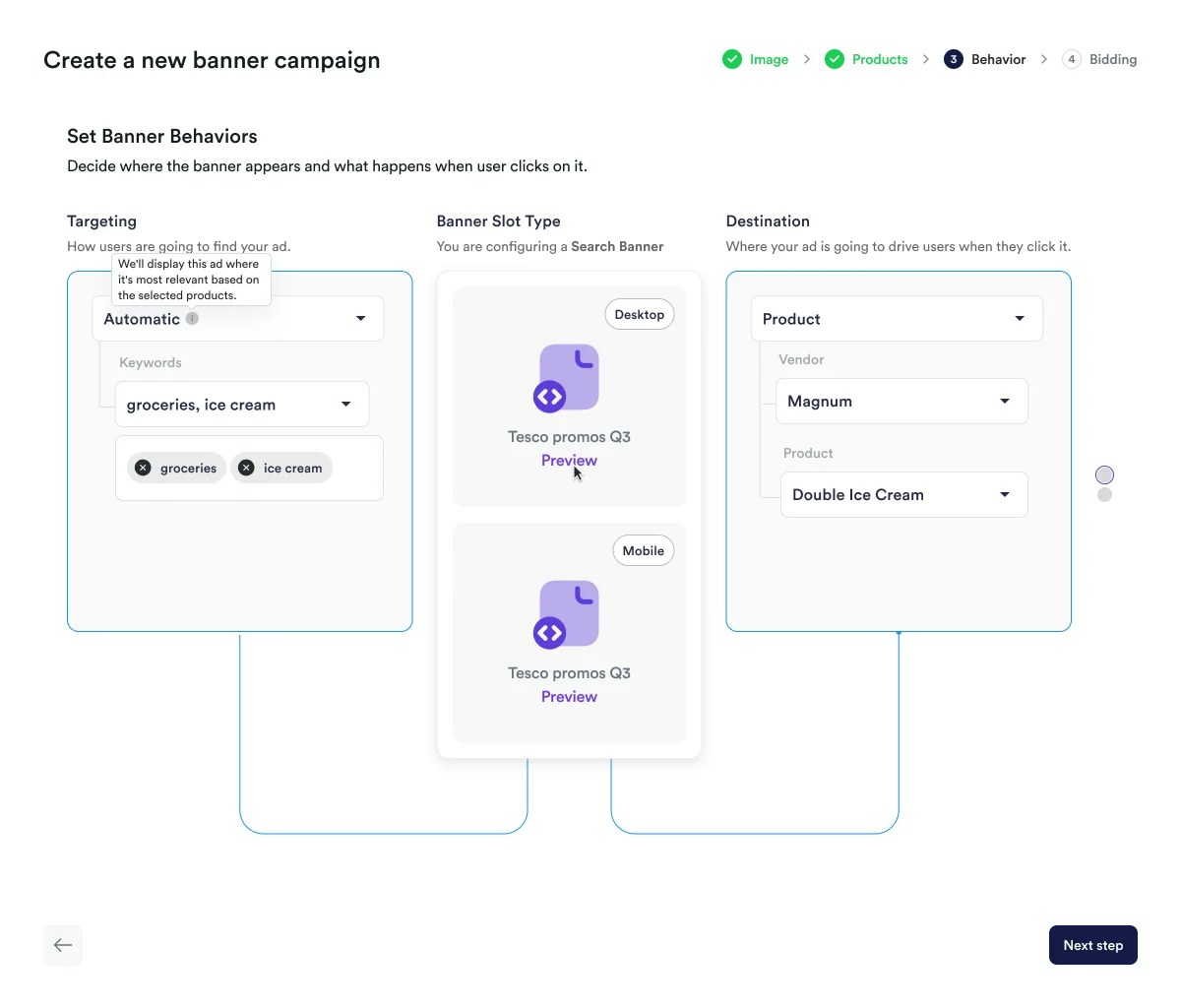Click the info icon next to Automatic
This screenshot has height=1008, width=1181.
click(x=191, y=318)
